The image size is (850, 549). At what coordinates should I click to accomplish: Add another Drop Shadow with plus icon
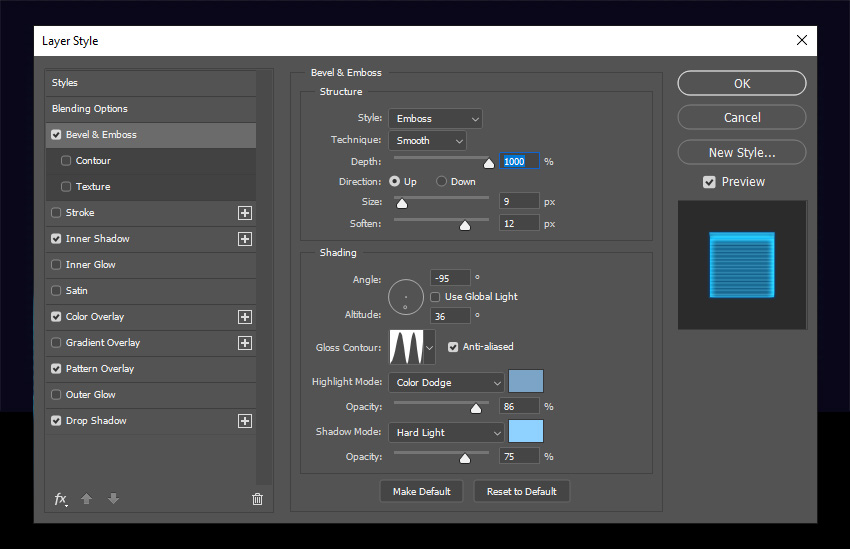(245, 421)
